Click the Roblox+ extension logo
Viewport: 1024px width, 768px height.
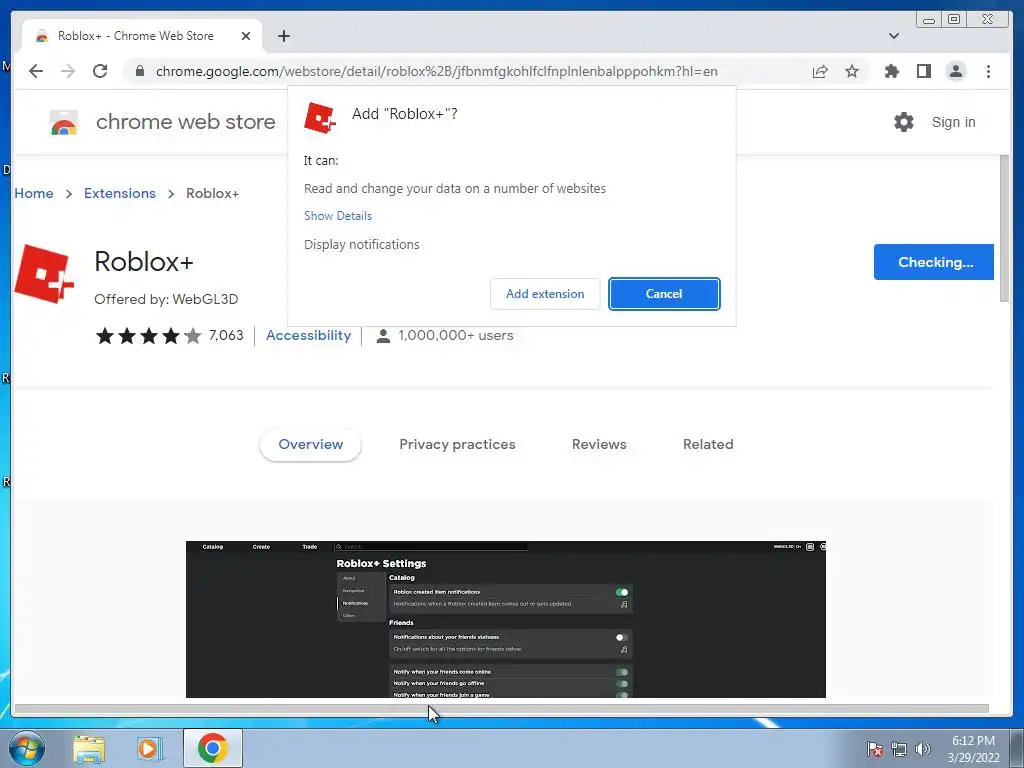click(44, 274)
